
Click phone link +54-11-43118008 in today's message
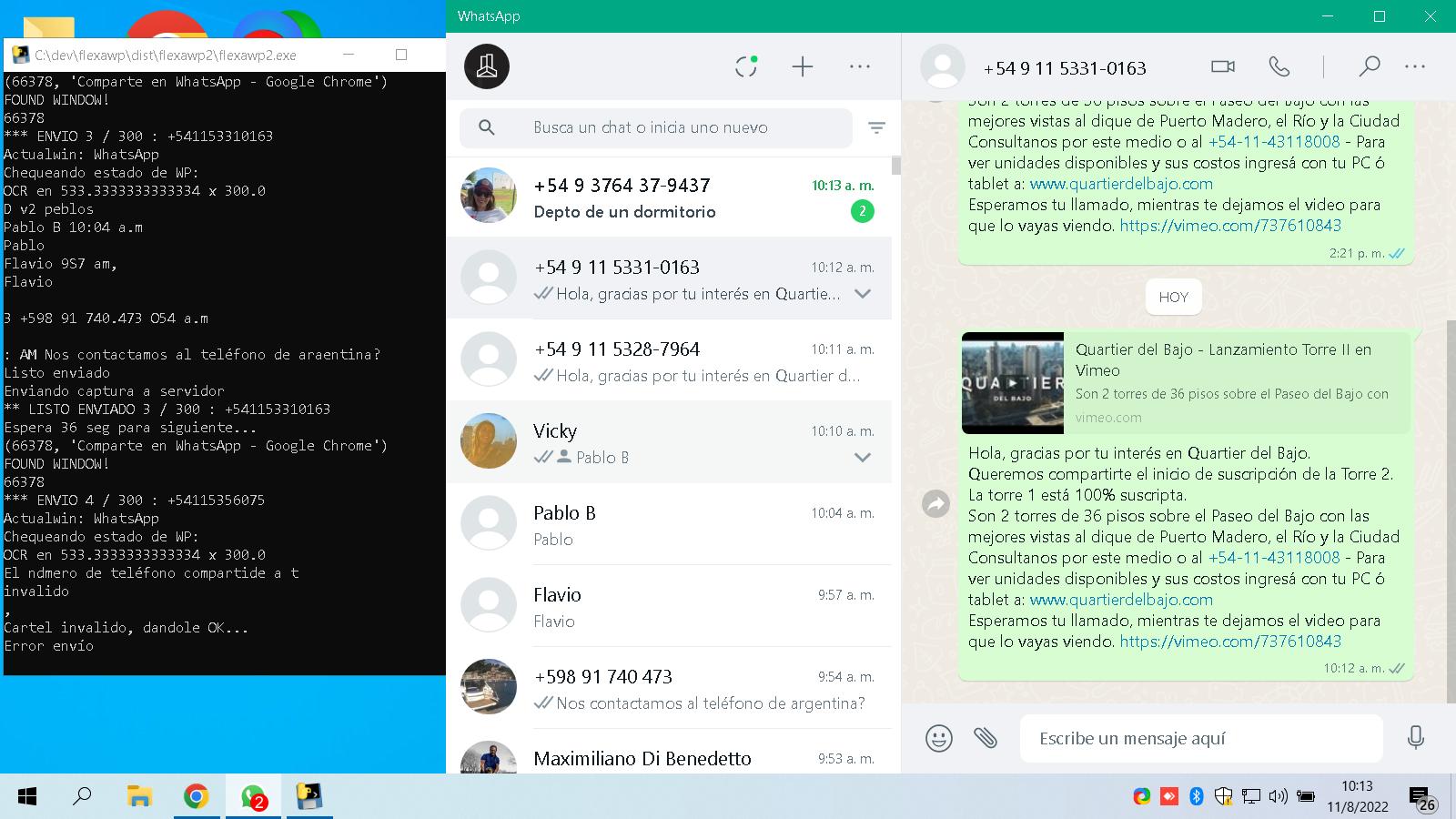pos(1274,558)
